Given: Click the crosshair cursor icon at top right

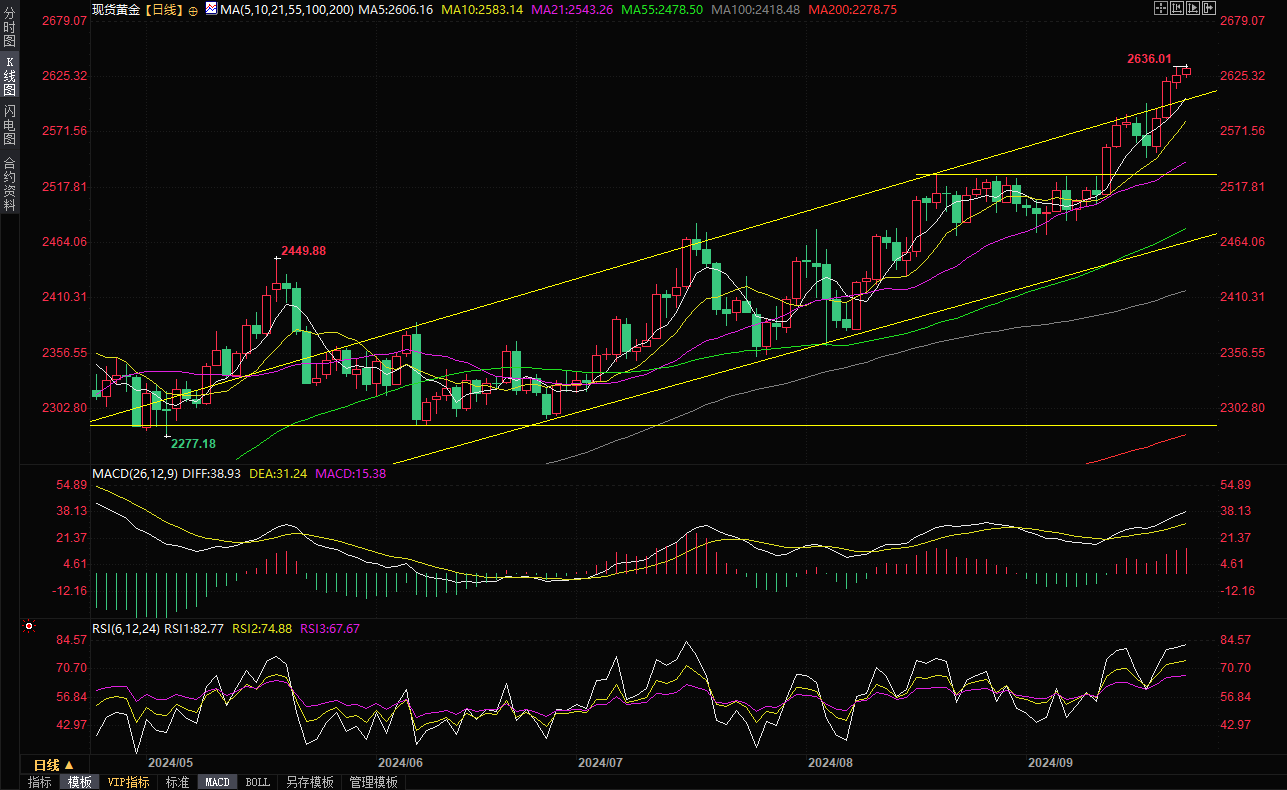Looking at the screenshot, I should coord(1160,8).
